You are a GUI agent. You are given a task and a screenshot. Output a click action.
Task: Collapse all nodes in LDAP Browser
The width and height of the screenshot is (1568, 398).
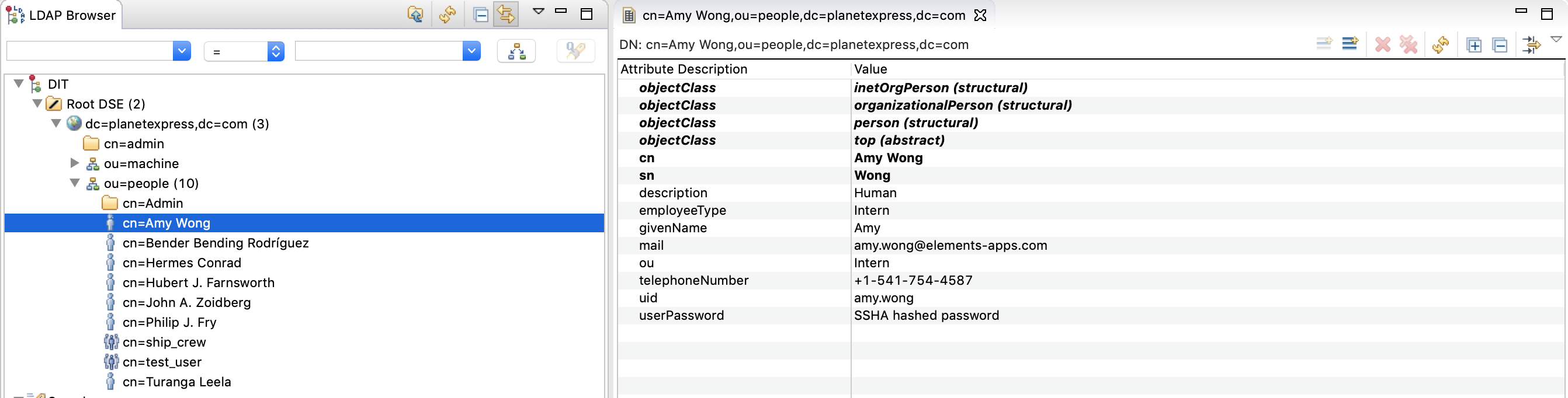click(480, 14)
